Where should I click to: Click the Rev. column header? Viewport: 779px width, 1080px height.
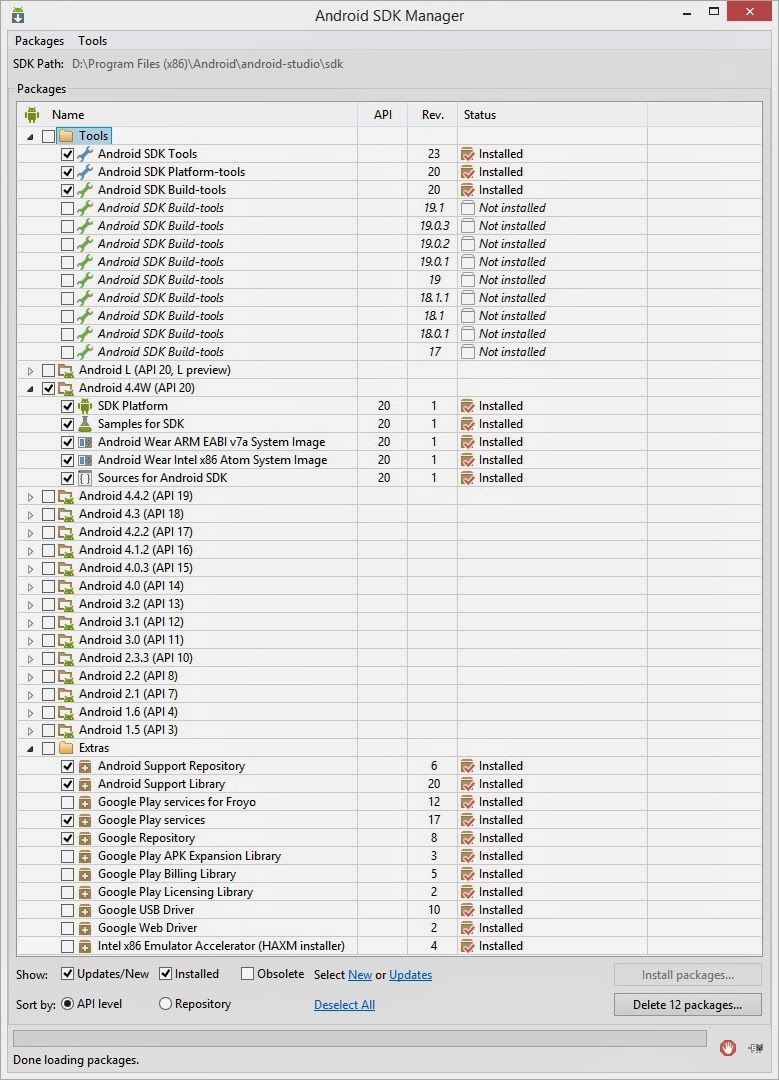pos(433,115)
